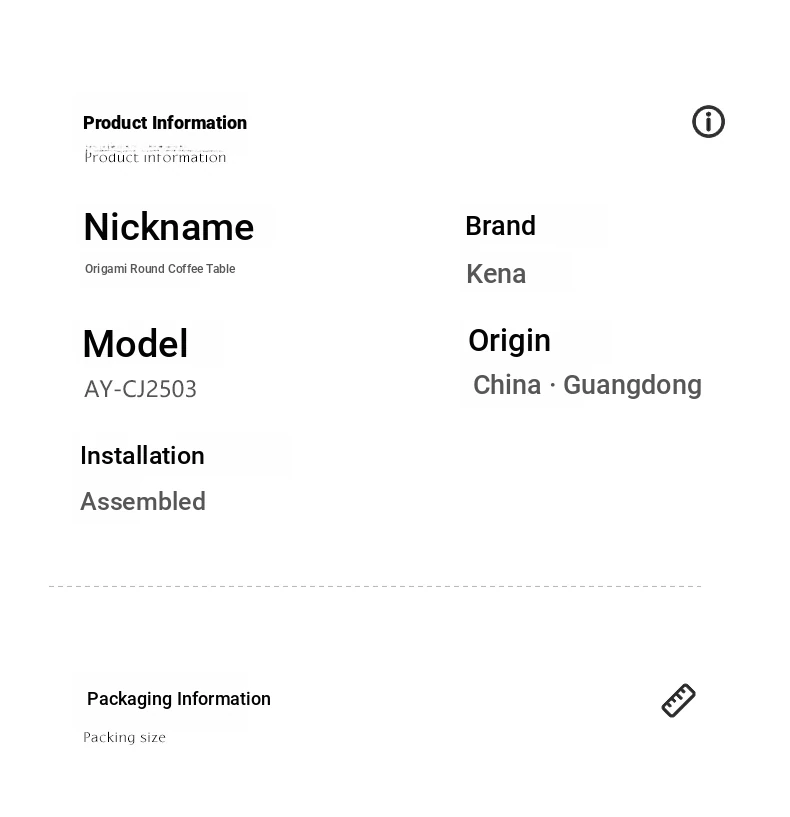Viewport: 790px width, 817px height.
Task: Click the word Guangdong in origin
Action: pos(633,386)
